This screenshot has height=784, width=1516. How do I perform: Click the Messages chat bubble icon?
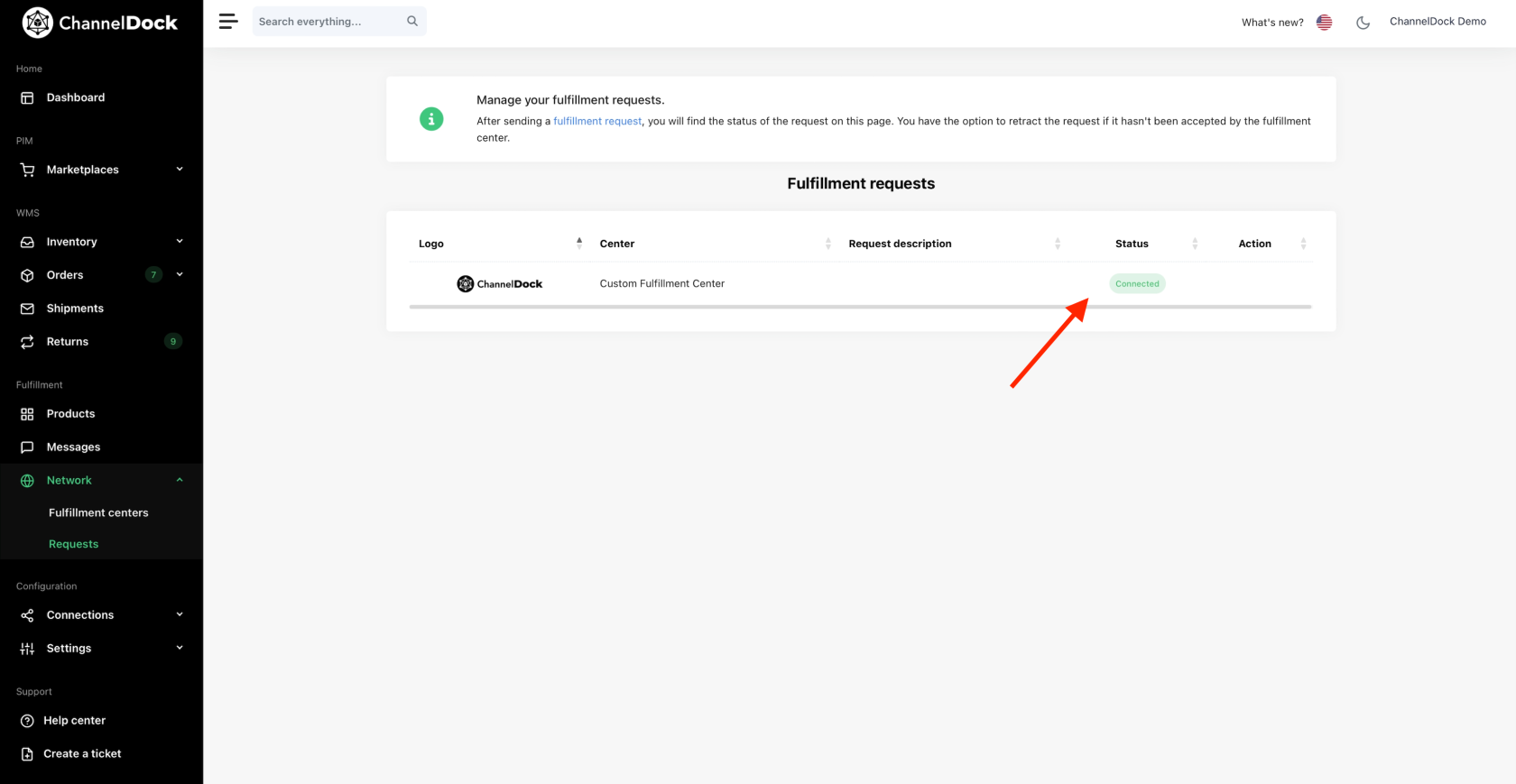pyautogui.click(x=27, y=447)
